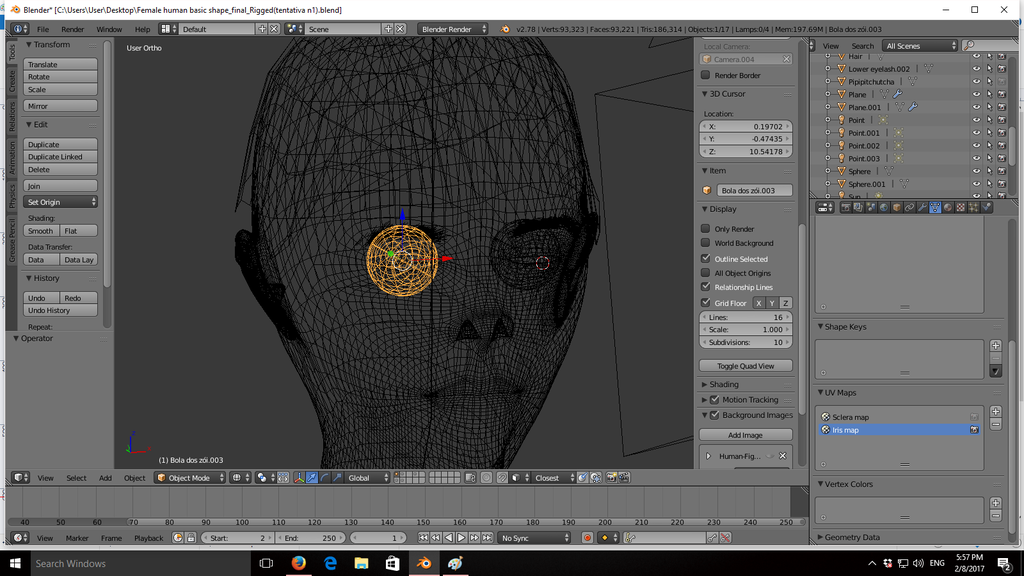Viewport: 1024px width, 576px height.
Task: Toggle visibility of Lower eyelash.002
Action: [x=976, y=69]
